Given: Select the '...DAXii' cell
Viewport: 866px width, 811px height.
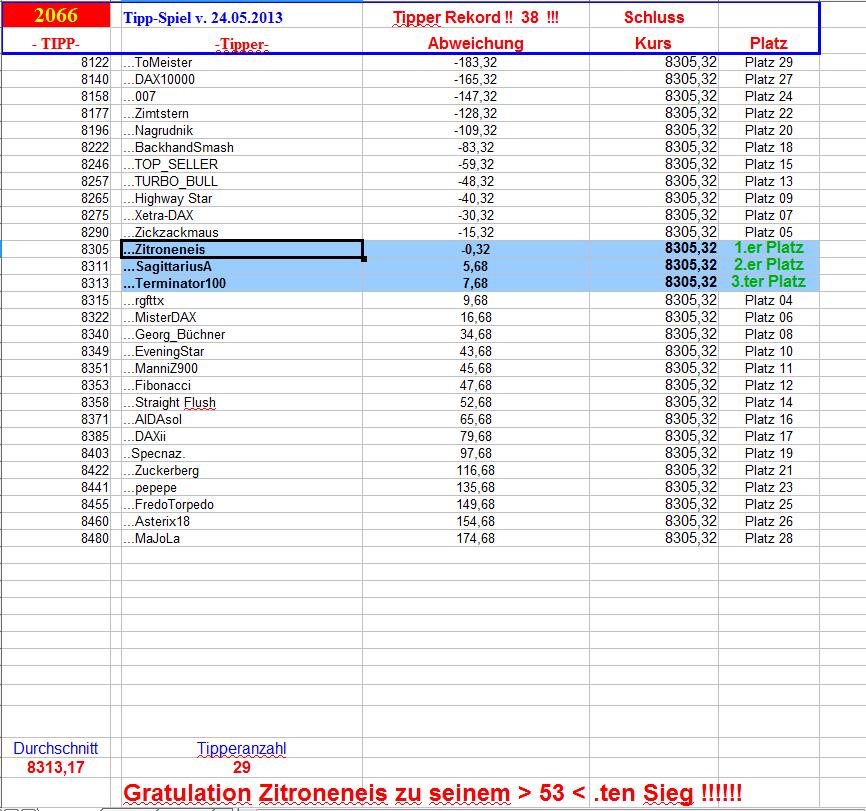Looking at the screenshot, I should click(x=242, y=436).
